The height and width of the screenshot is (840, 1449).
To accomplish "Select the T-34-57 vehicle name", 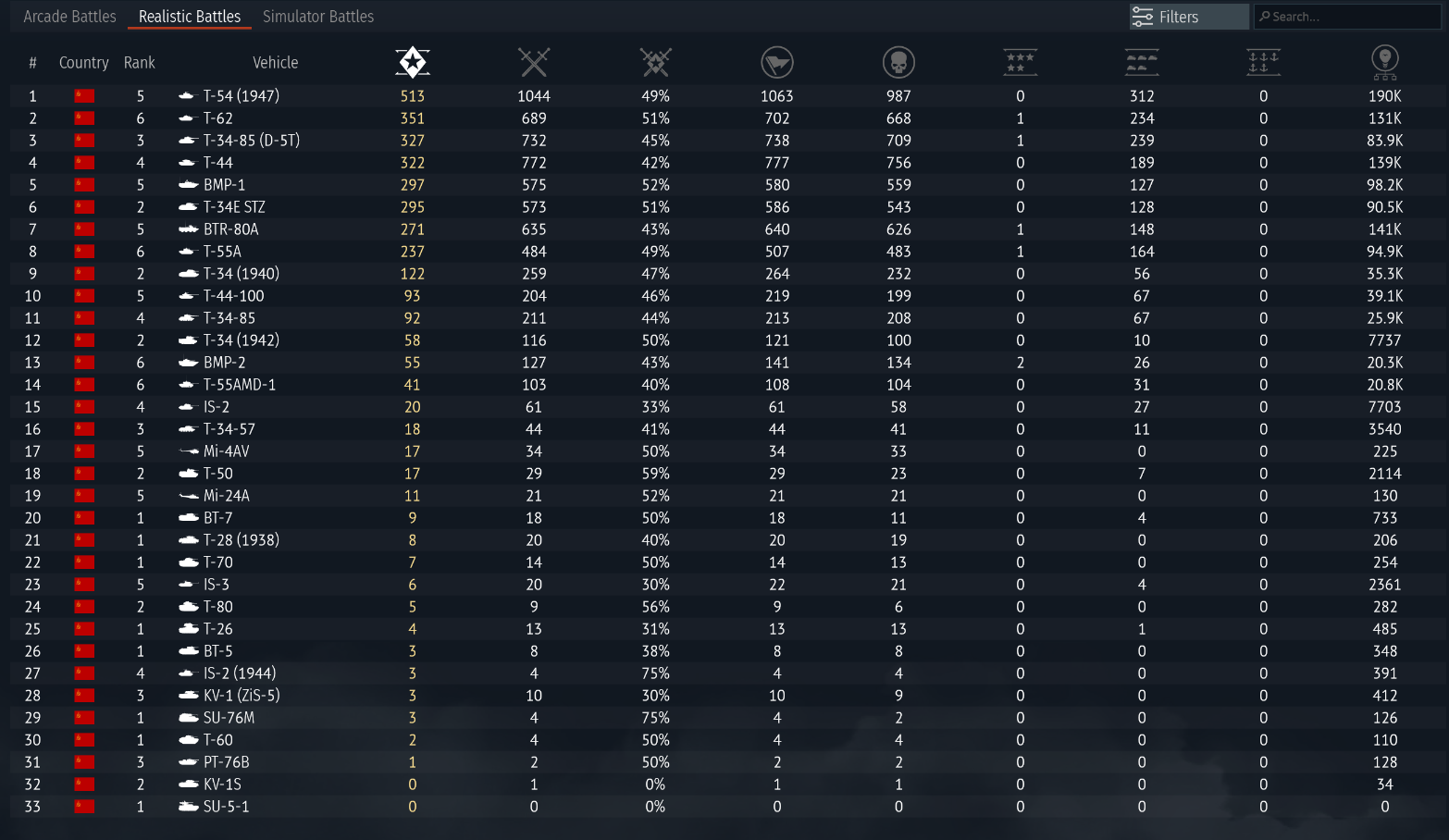I will pos(229,429).
